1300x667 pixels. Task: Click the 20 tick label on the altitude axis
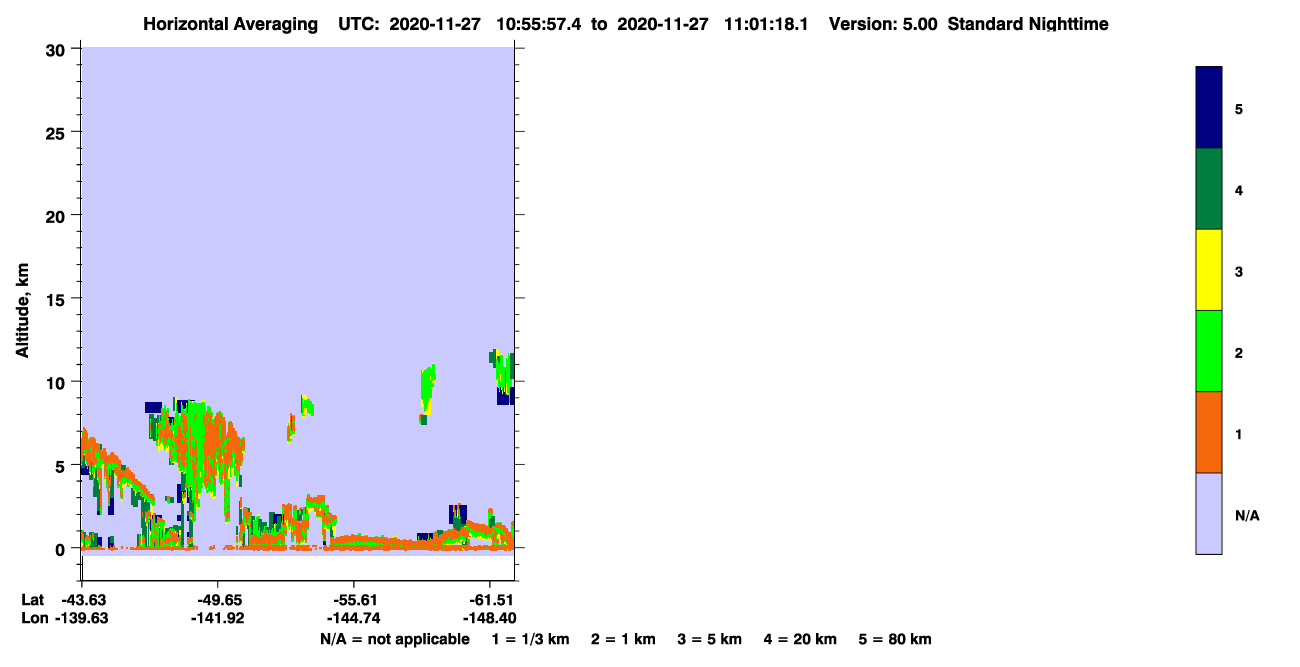tap(57, 216)
